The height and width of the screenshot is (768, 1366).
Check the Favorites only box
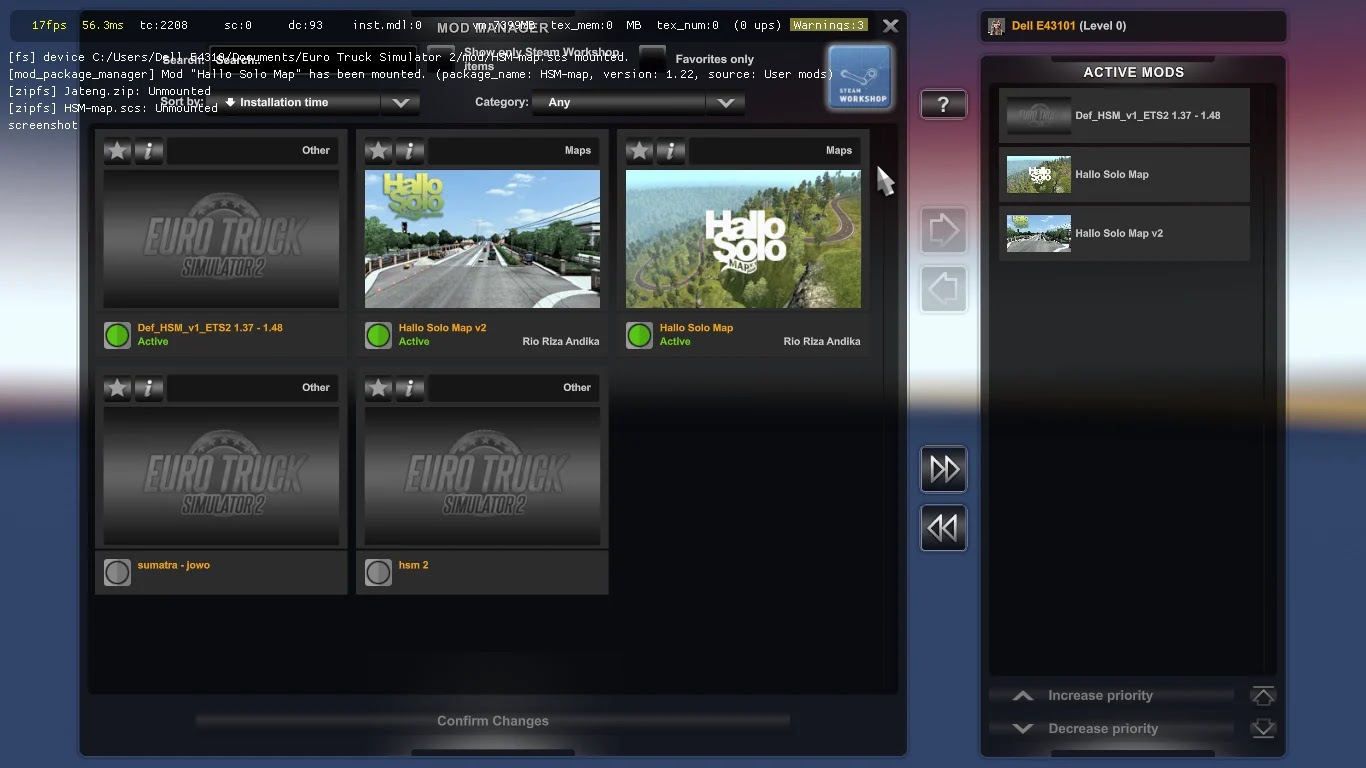[652, 58]
